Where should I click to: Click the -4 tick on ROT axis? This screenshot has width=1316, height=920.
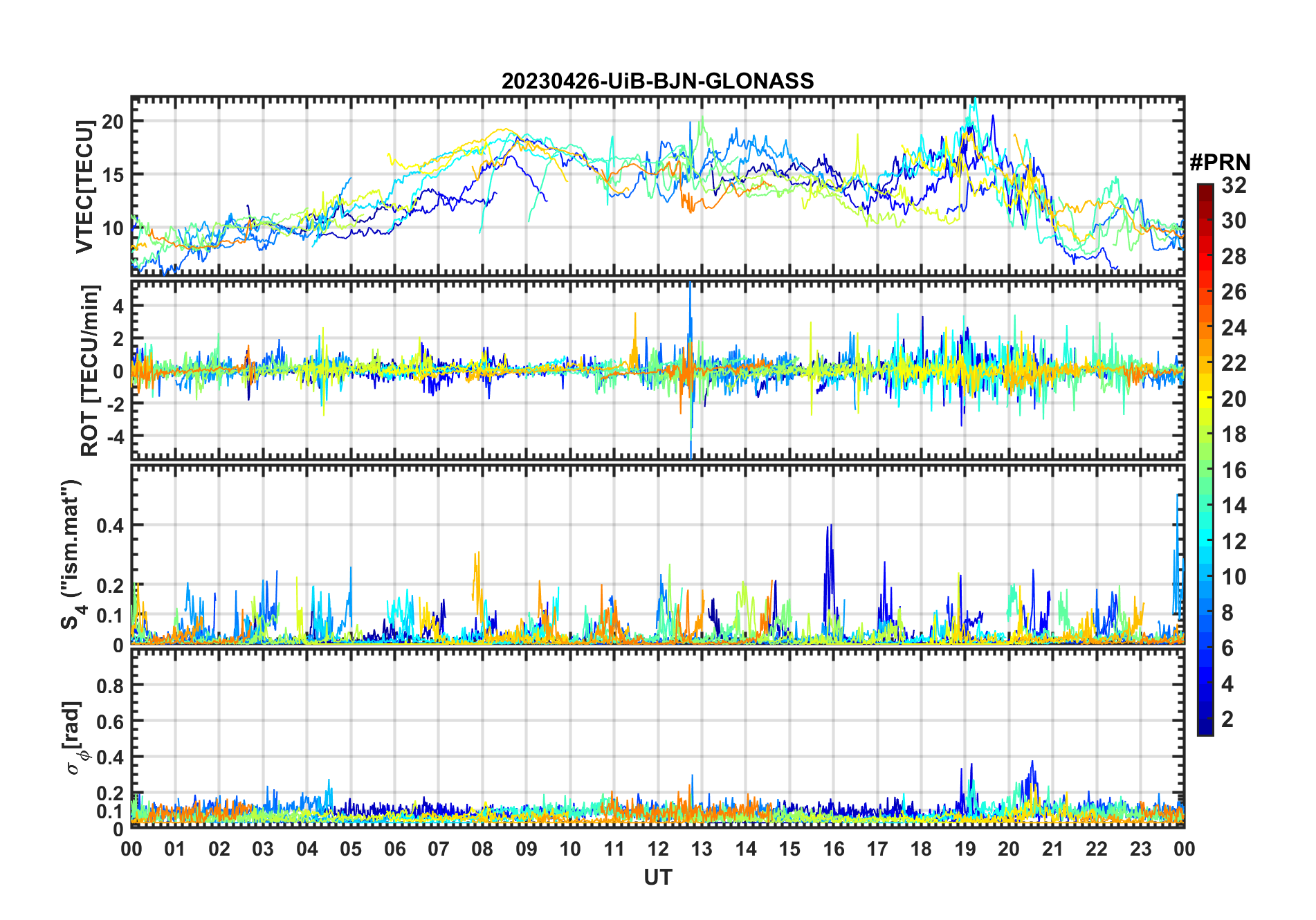click(113, 436)
